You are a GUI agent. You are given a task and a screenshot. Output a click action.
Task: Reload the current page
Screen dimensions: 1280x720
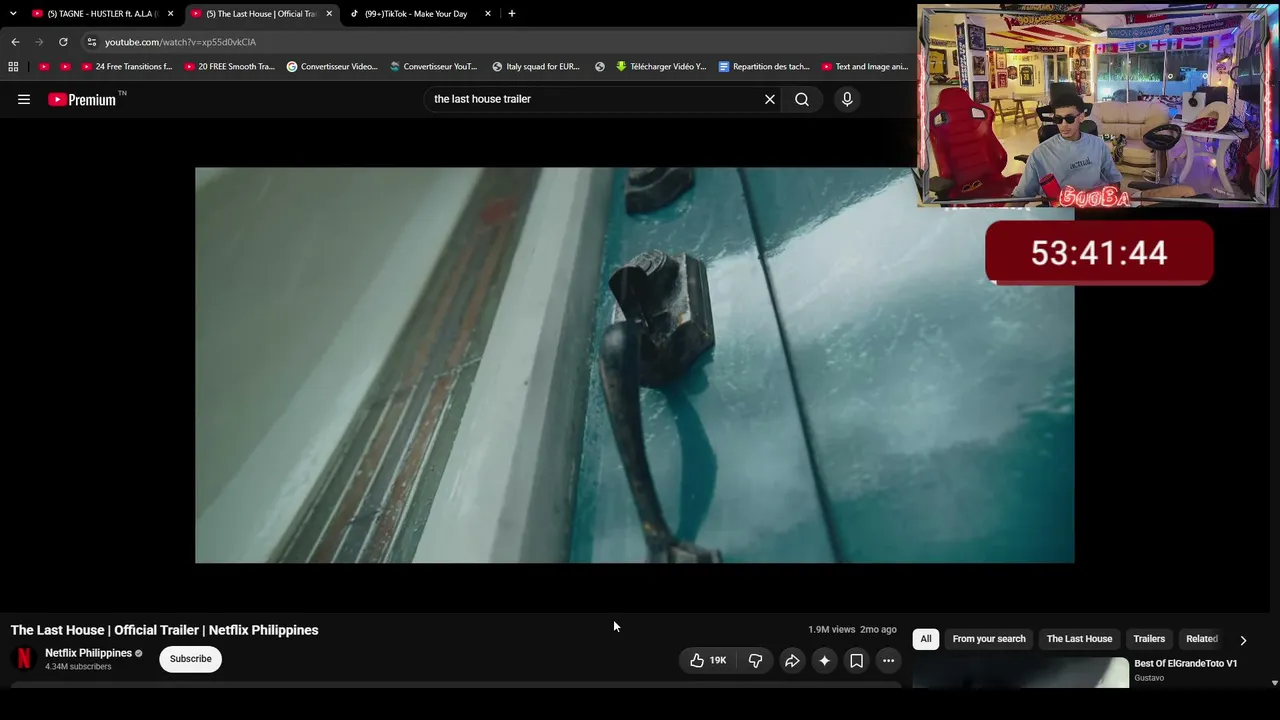63,42
